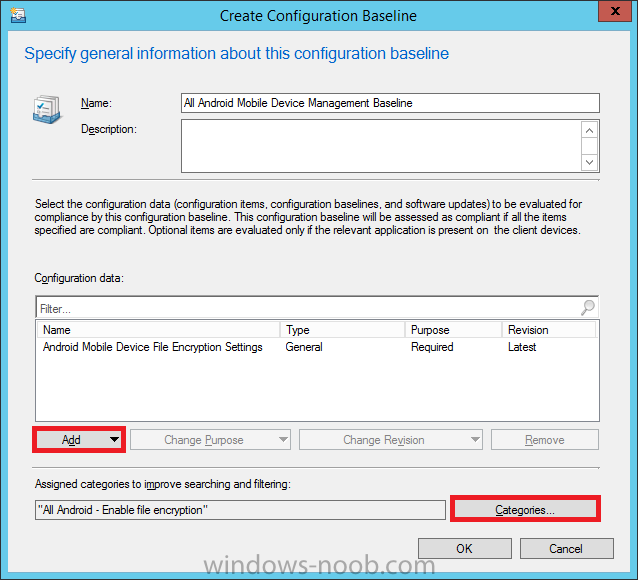Click the General type cell

pyautogui.click(x=304, y=347)
